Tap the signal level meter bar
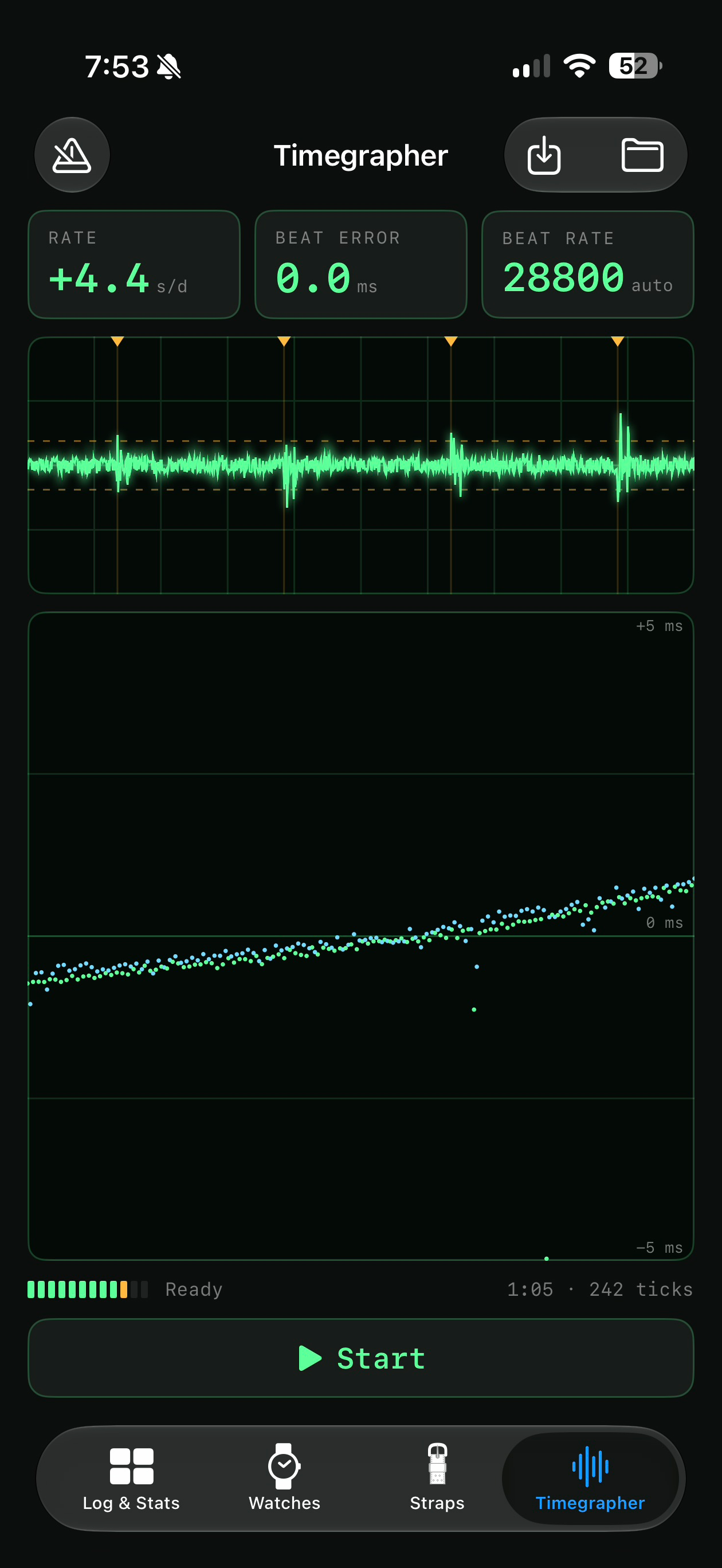 (88, 1289)
